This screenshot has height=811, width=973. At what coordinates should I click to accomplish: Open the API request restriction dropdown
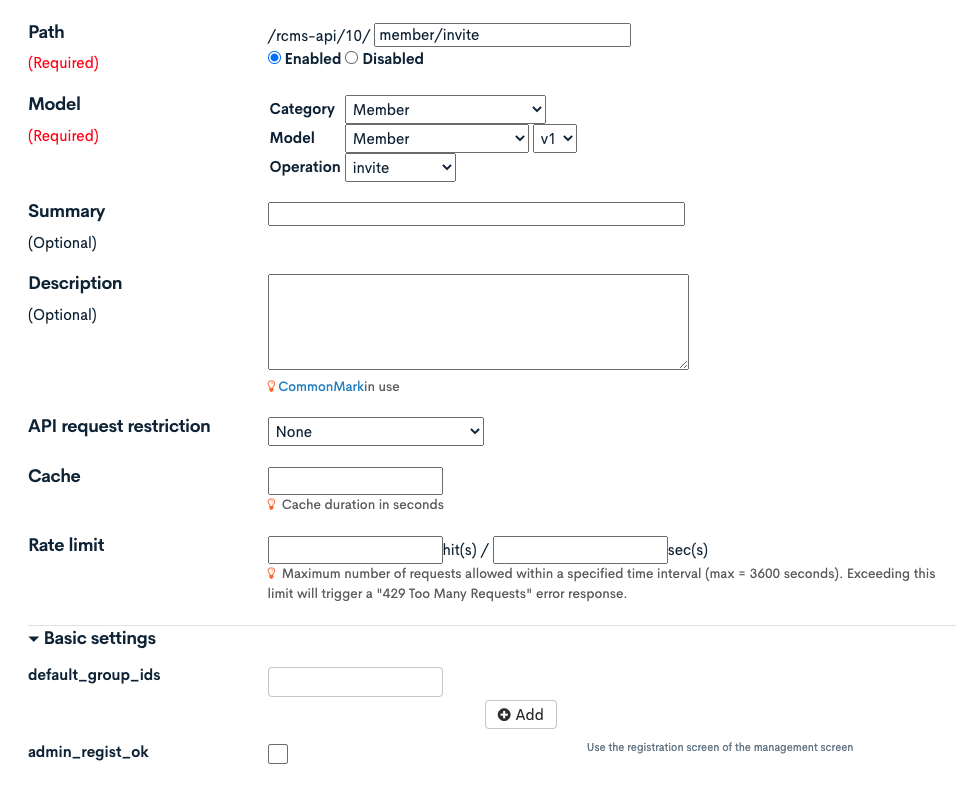pyautogui.click(x=375, y=431)
